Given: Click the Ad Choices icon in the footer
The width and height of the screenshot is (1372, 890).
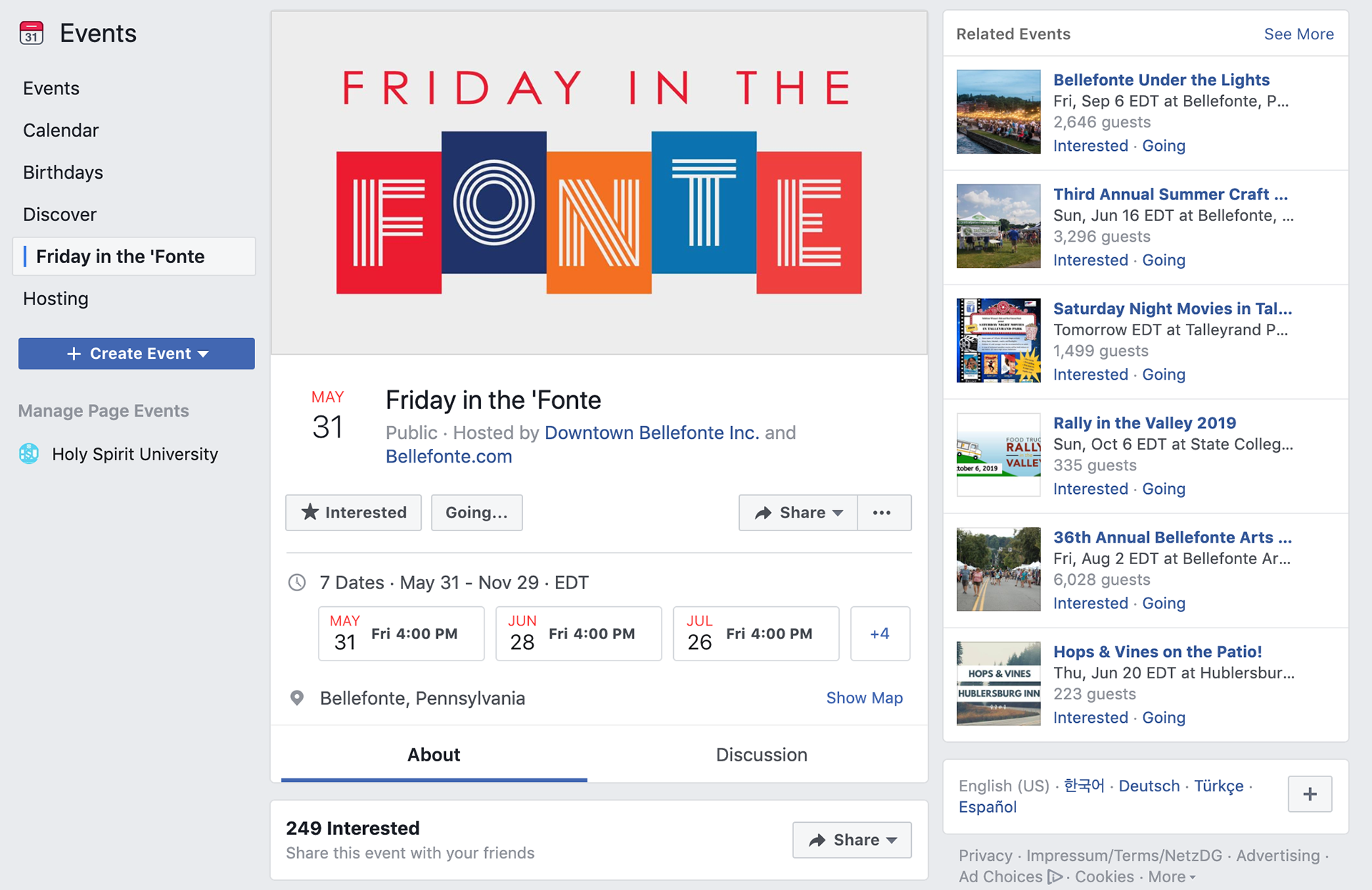Looking at the screenshot, I should click(1055, 876).
